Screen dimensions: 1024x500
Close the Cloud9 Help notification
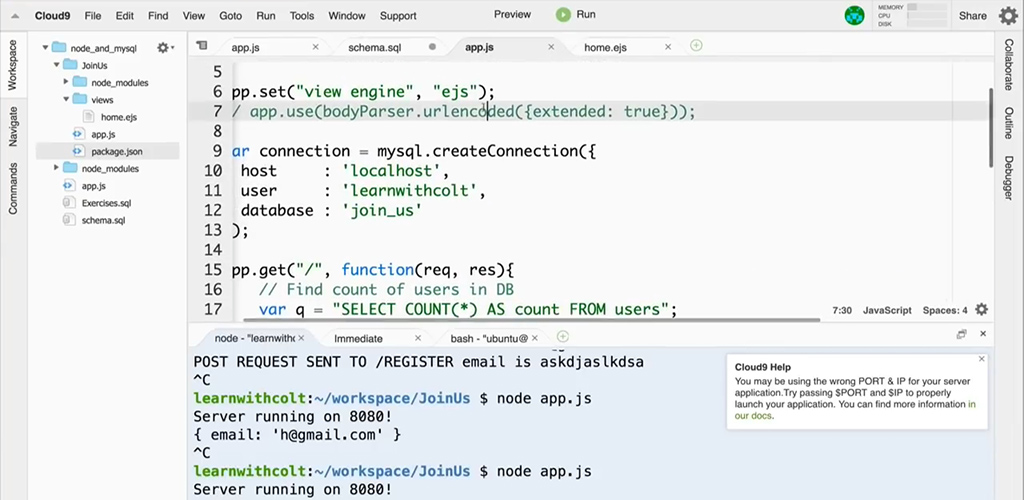tap(981, 358)
